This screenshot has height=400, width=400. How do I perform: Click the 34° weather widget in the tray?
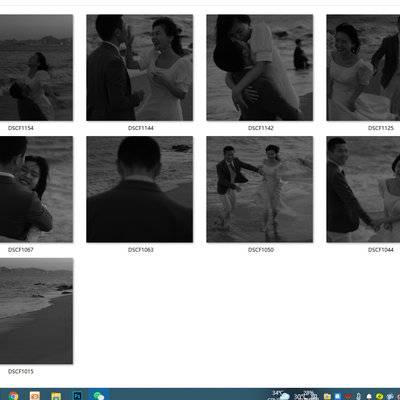pos(281,395)
